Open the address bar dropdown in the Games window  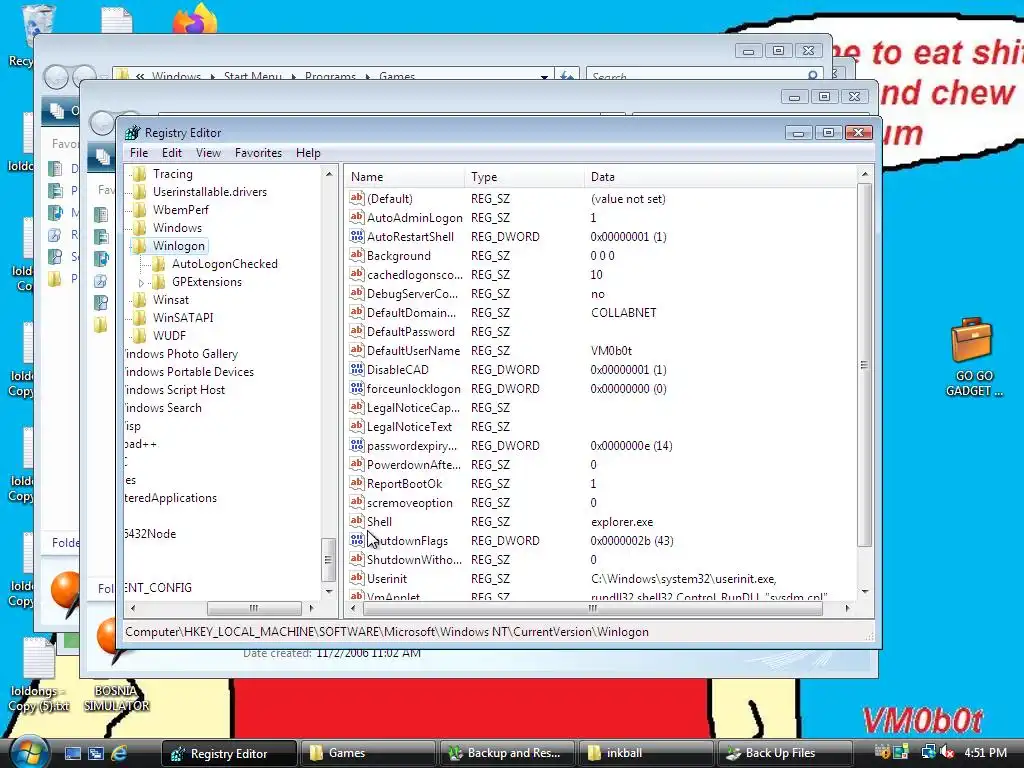pyautogui.click(x=544, y=76)
